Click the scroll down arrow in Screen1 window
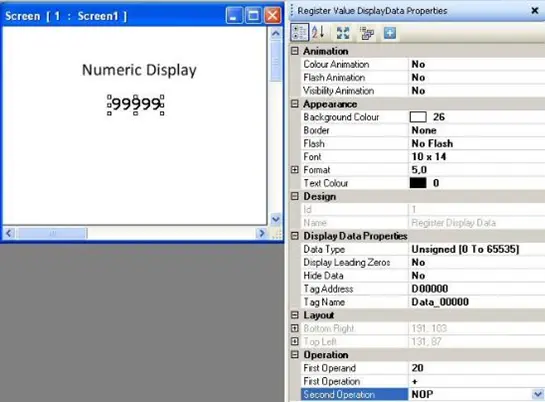This screenshot has height=402, width=545. click(276, 219)
